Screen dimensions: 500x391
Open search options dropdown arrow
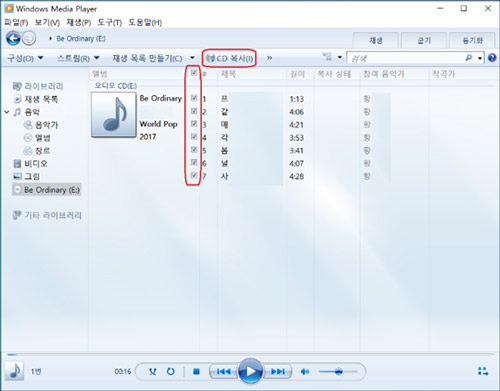[480, 58]
